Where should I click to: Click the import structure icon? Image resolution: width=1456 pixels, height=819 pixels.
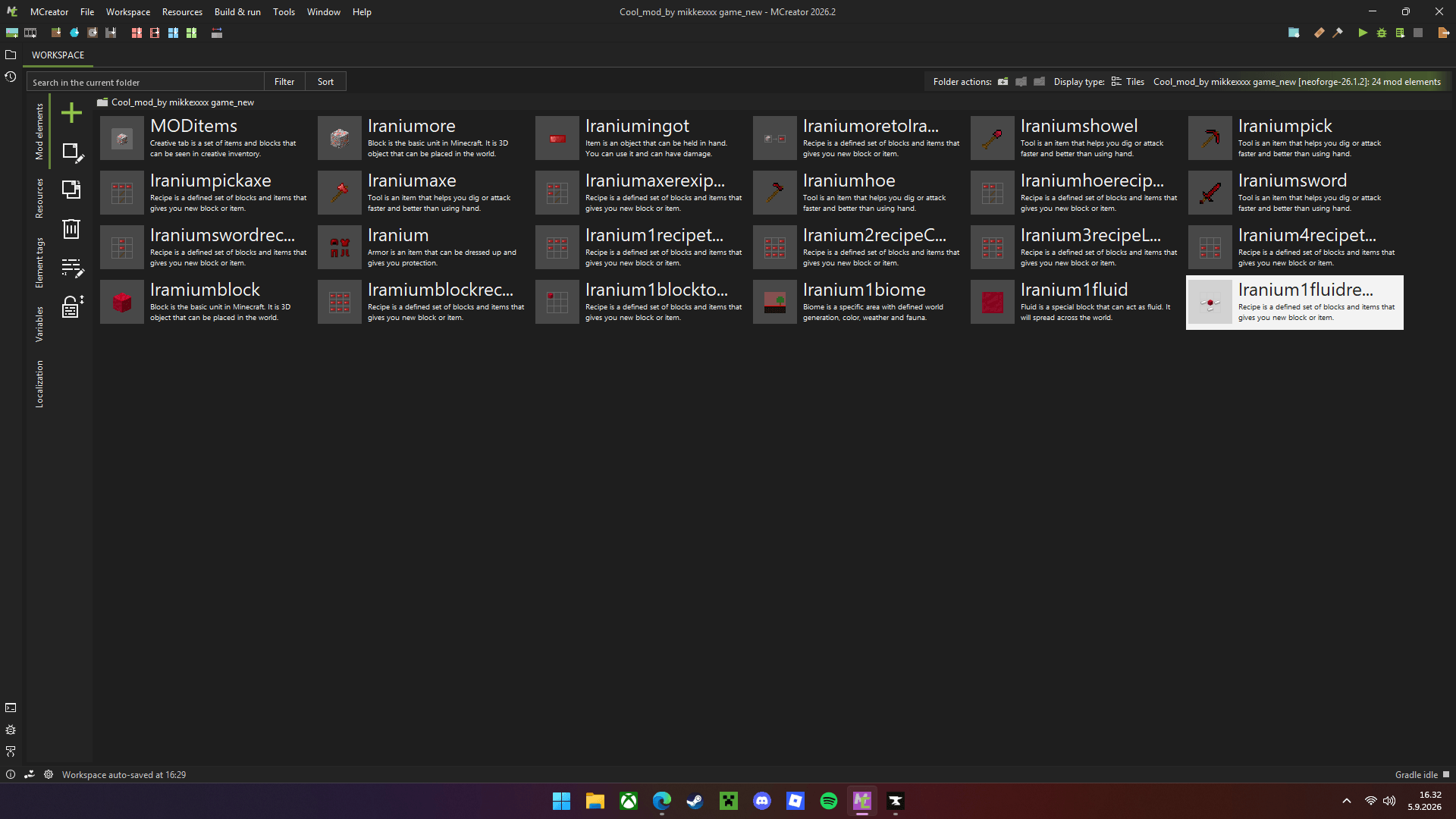click(x=111, y=33)
